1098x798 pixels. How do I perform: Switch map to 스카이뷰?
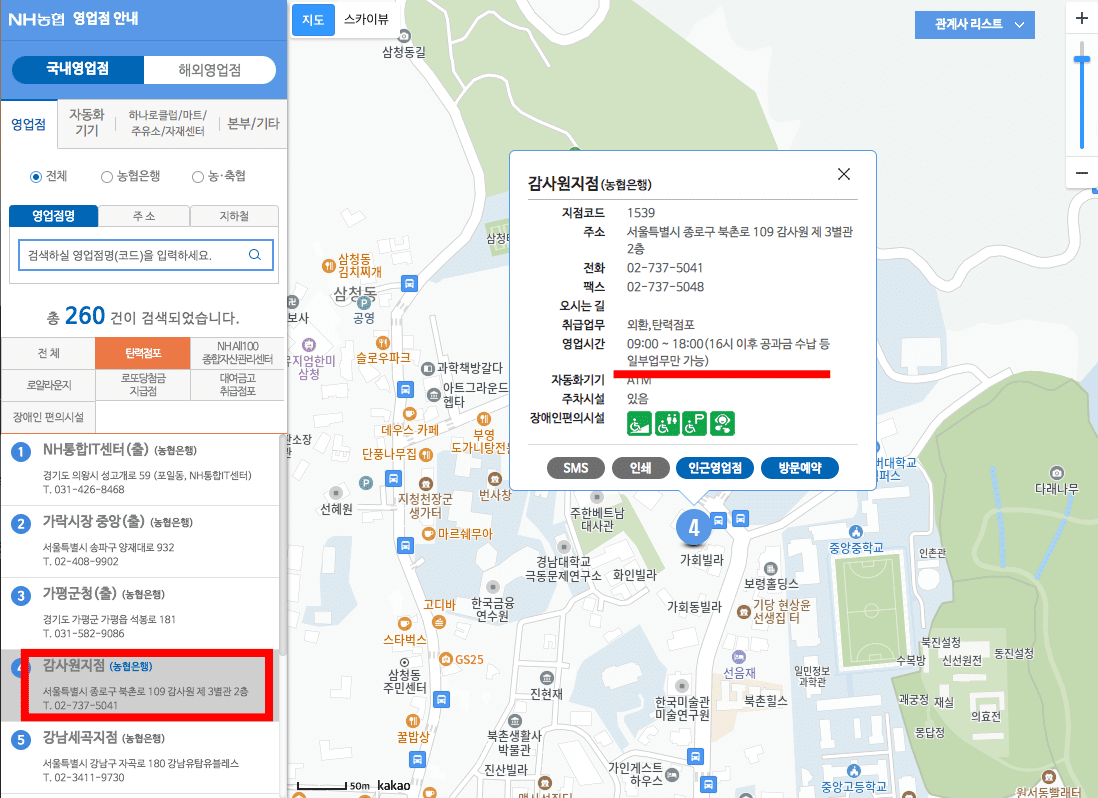(x=366, y=20)
